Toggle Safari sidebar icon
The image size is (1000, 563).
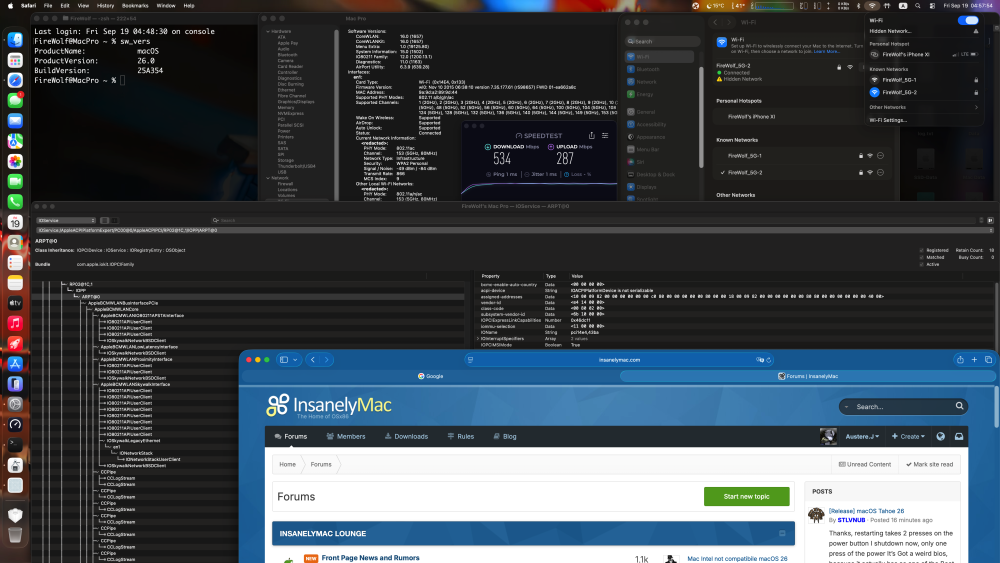284,360
